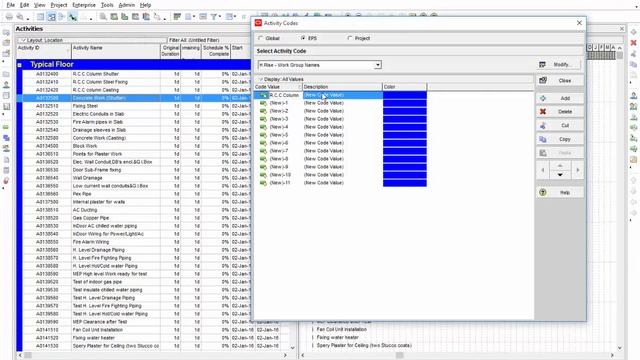Collapse the Typical Floor group

coord(19,65)
